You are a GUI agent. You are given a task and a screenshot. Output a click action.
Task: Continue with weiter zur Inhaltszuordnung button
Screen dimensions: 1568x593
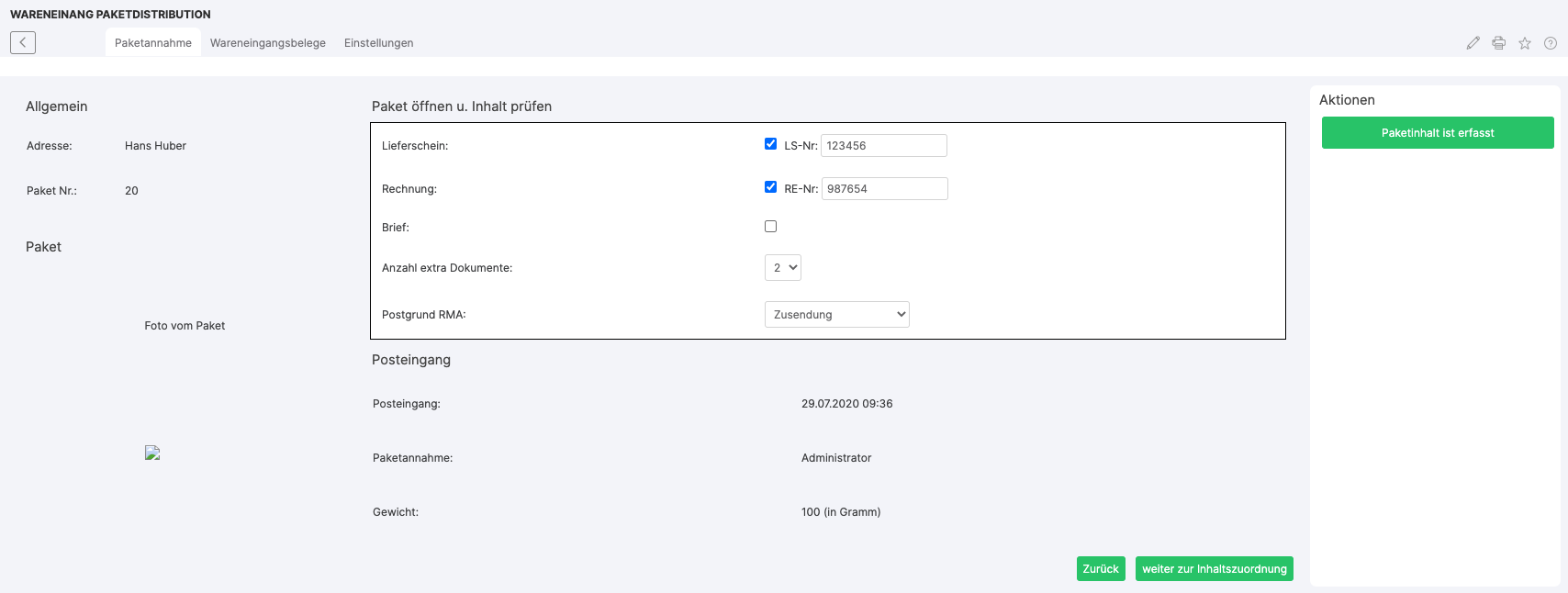click(x=1214, y=569)
